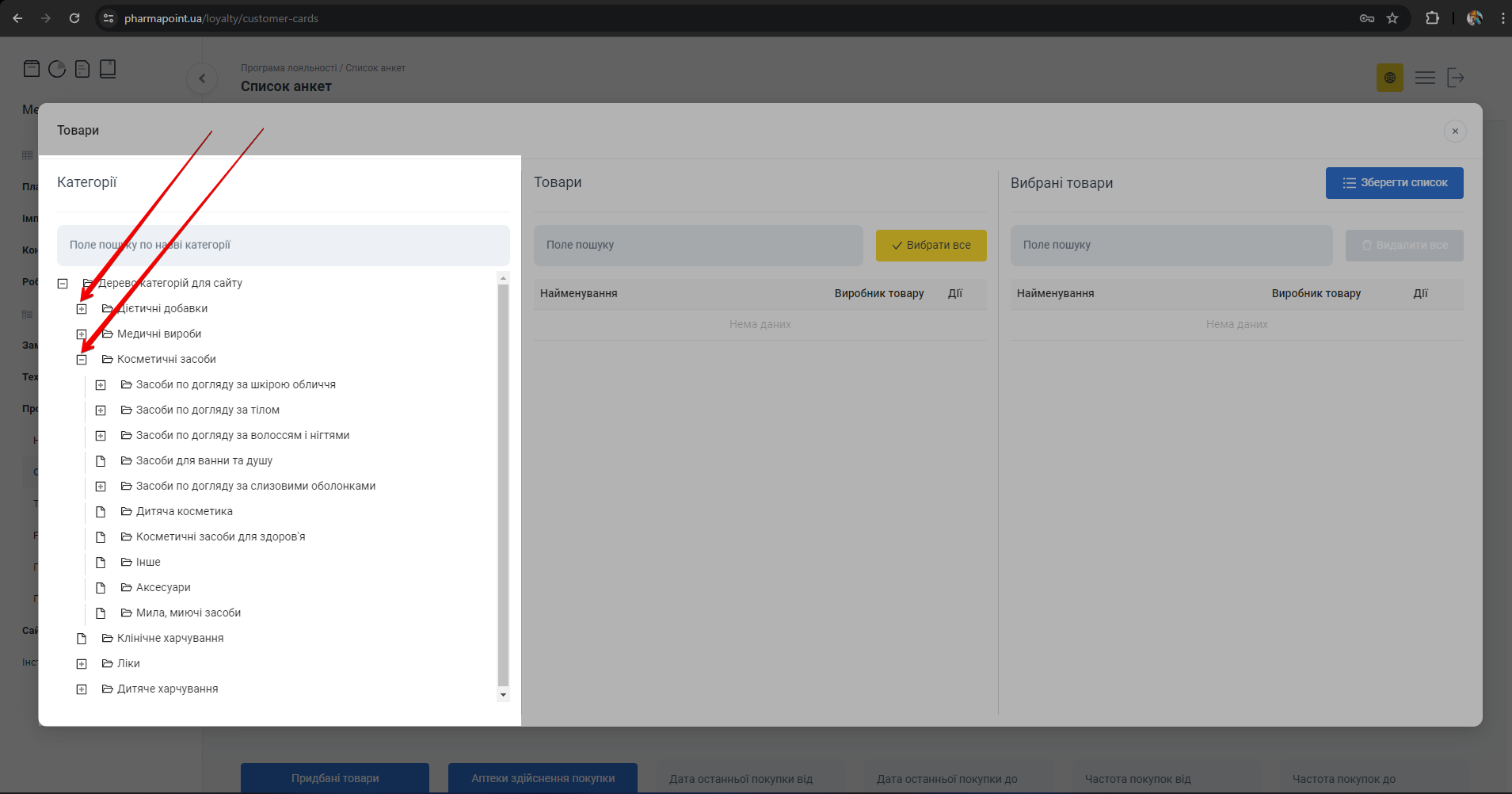Select the Аксесуари category

coord(162,588)
